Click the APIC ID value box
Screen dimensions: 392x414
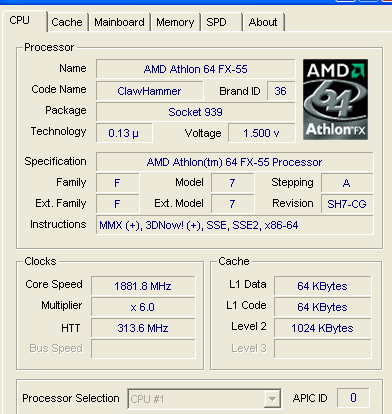353,398
